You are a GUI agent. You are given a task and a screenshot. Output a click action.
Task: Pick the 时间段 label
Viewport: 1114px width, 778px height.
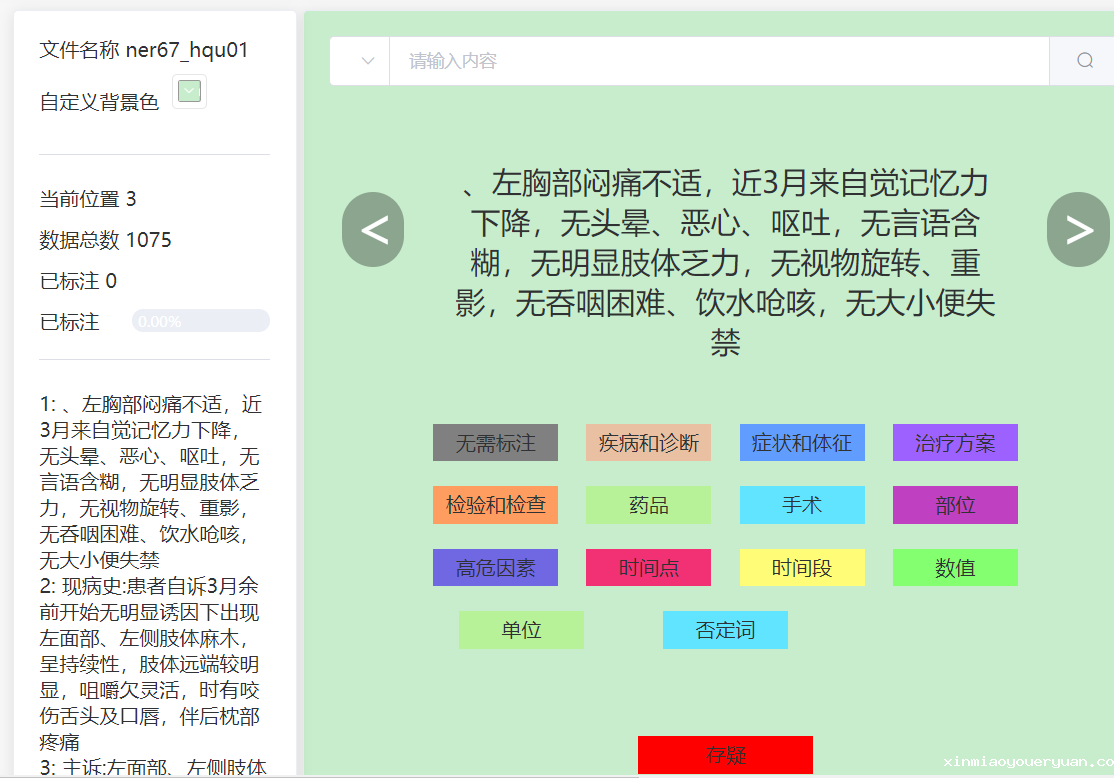click(x=802, y=568)
